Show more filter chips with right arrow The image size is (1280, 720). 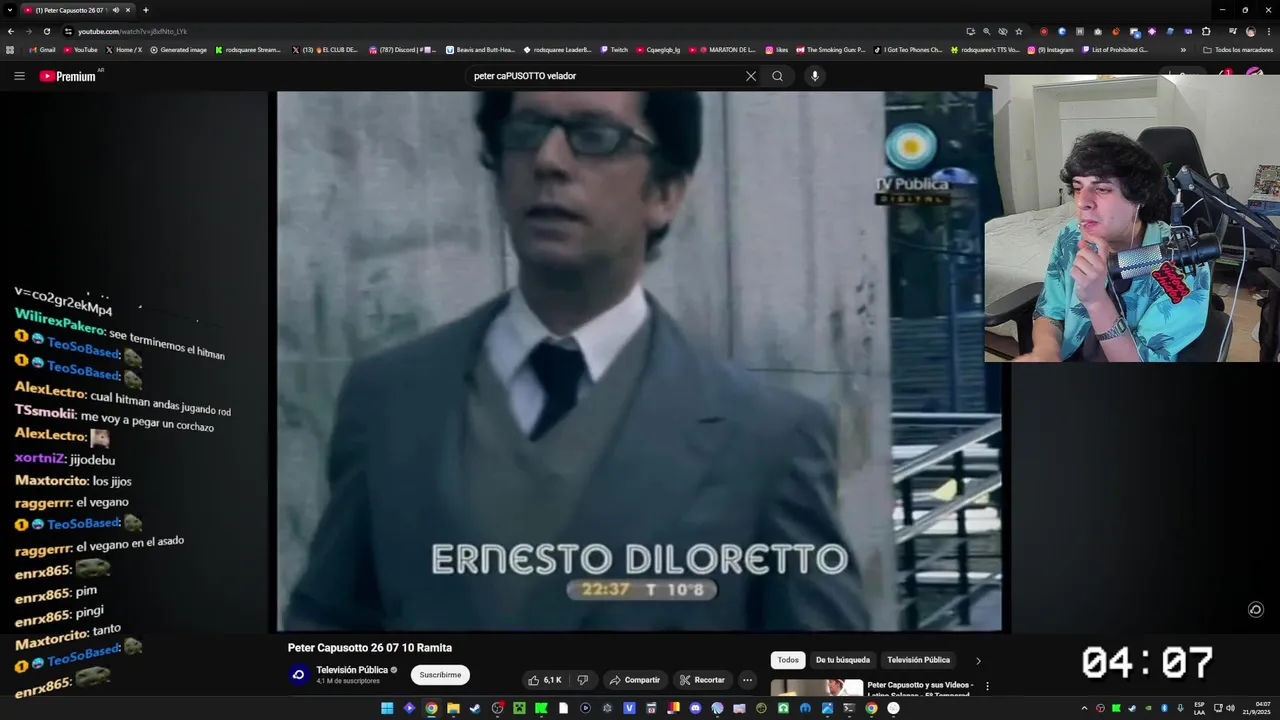tap(978, 660)
